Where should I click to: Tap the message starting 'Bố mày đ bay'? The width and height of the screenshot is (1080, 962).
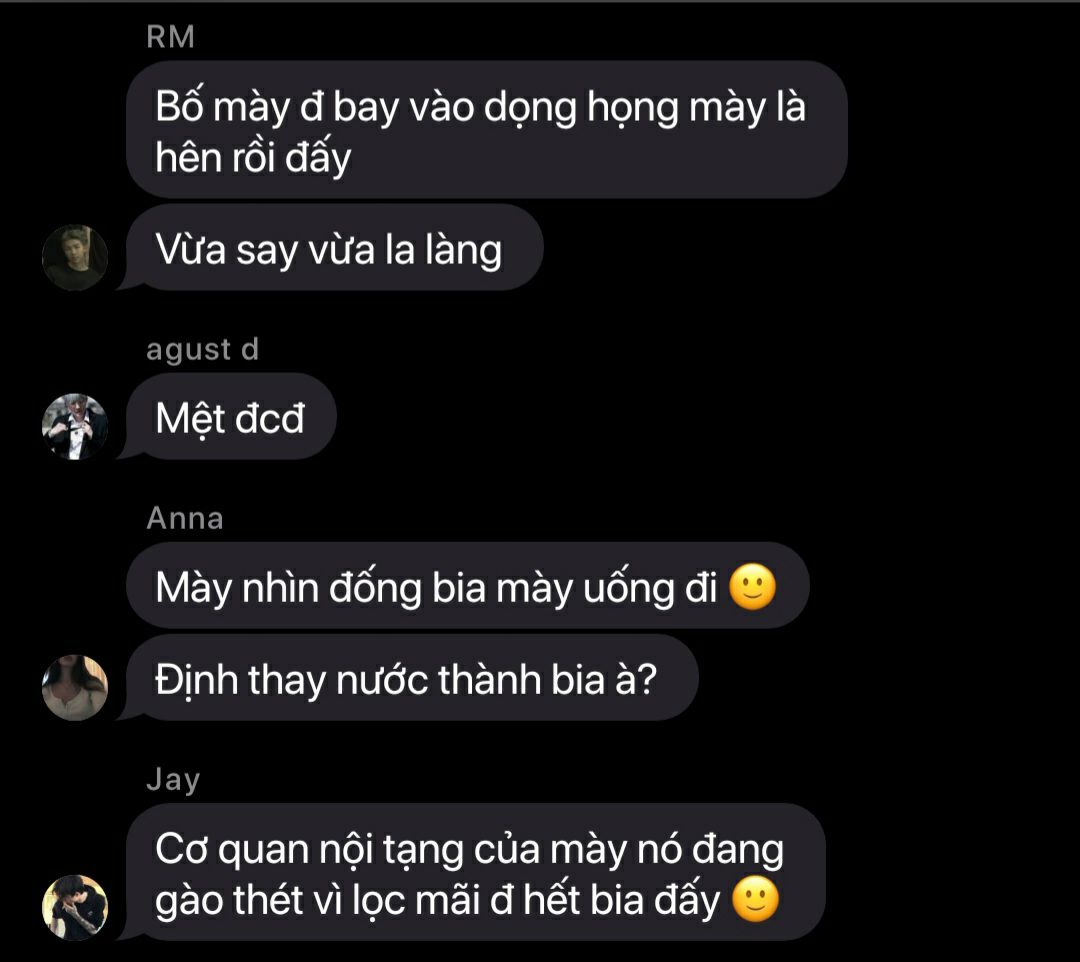click(486, 129)
